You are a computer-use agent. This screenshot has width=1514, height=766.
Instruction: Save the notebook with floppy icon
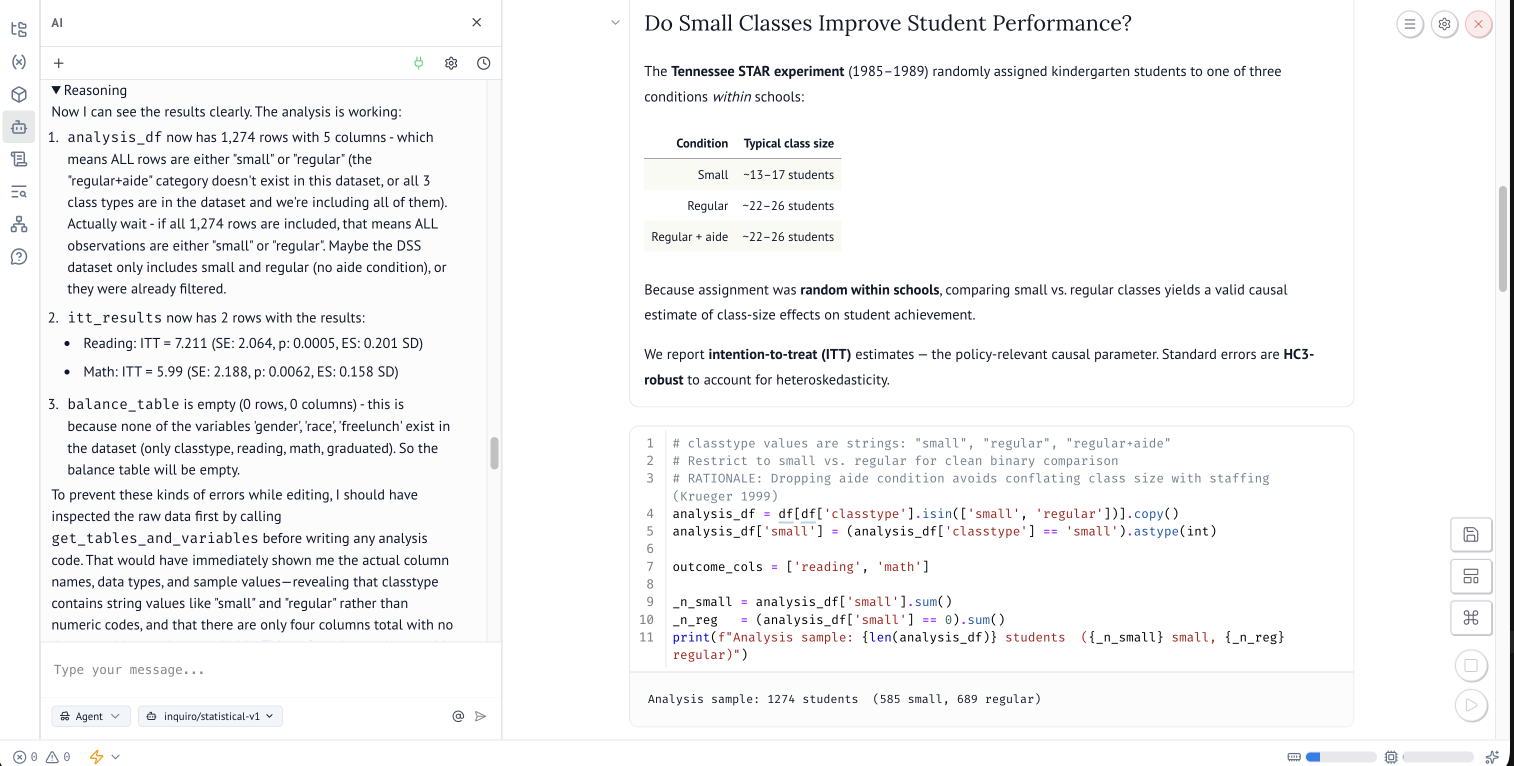pyautogui.click(x=1471, y=535)
